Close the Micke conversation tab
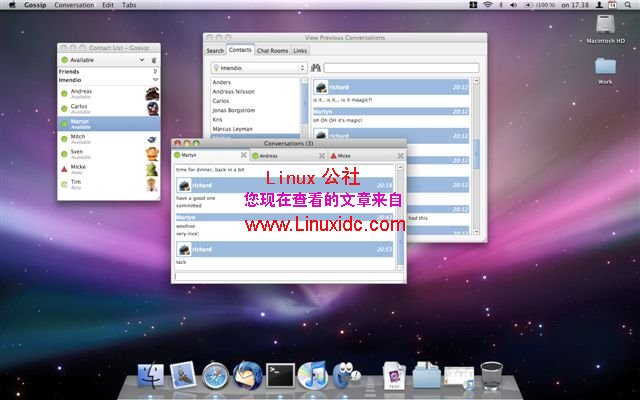 point(400,156)
